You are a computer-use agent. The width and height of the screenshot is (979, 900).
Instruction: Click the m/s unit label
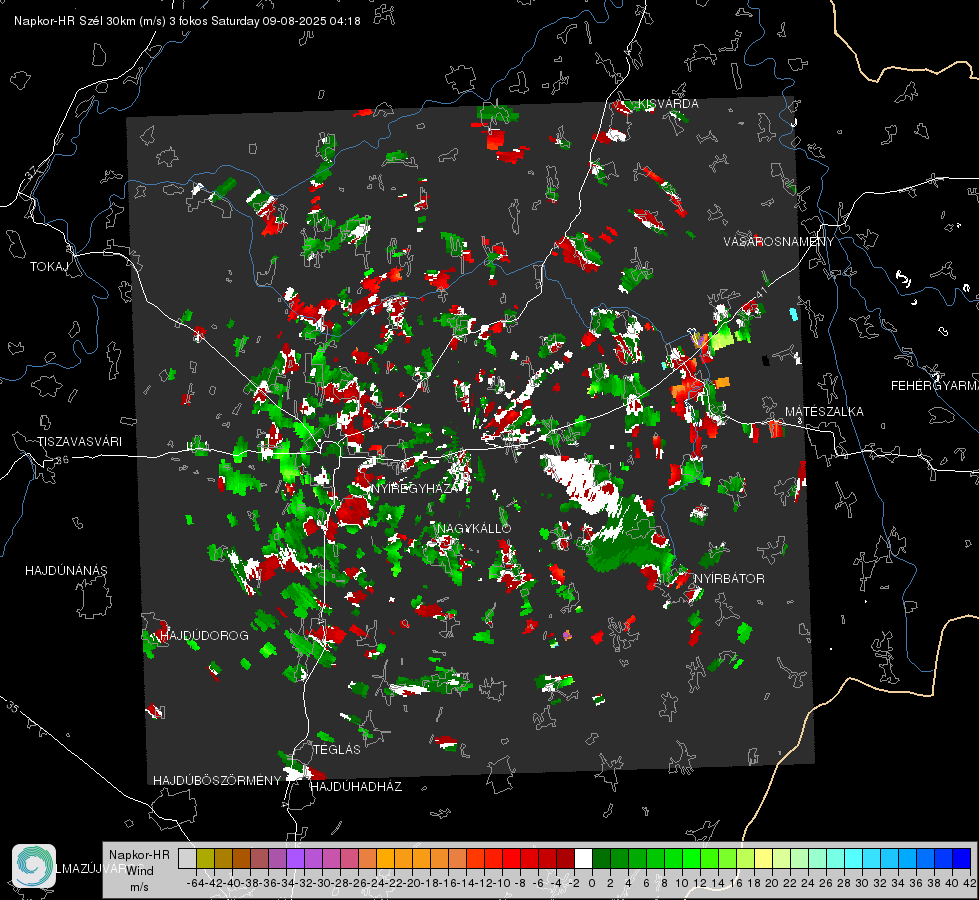(x=139, y=887)
